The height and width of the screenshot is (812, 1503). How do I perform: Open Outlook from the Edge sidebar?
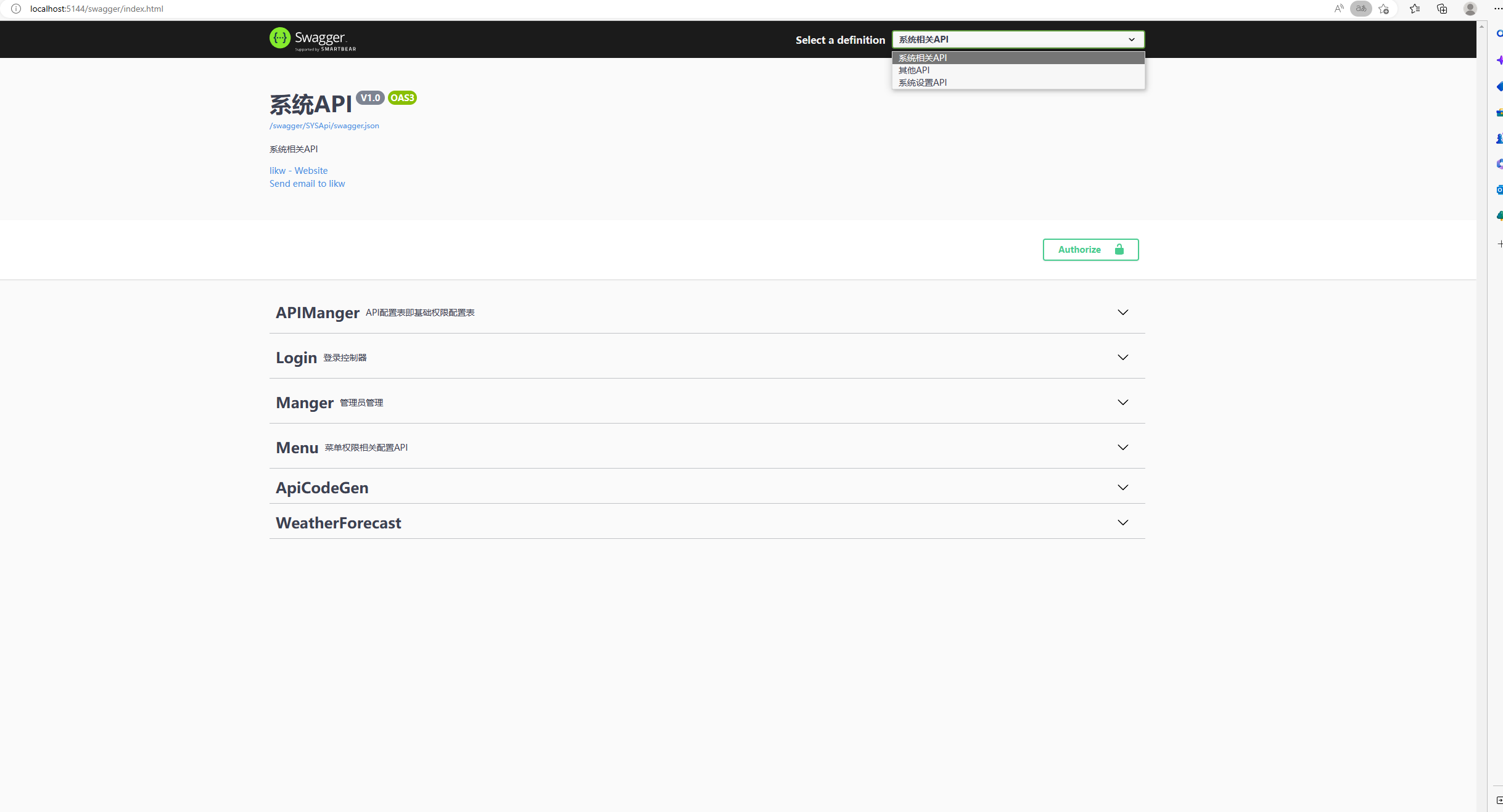tap(1499, 190)
